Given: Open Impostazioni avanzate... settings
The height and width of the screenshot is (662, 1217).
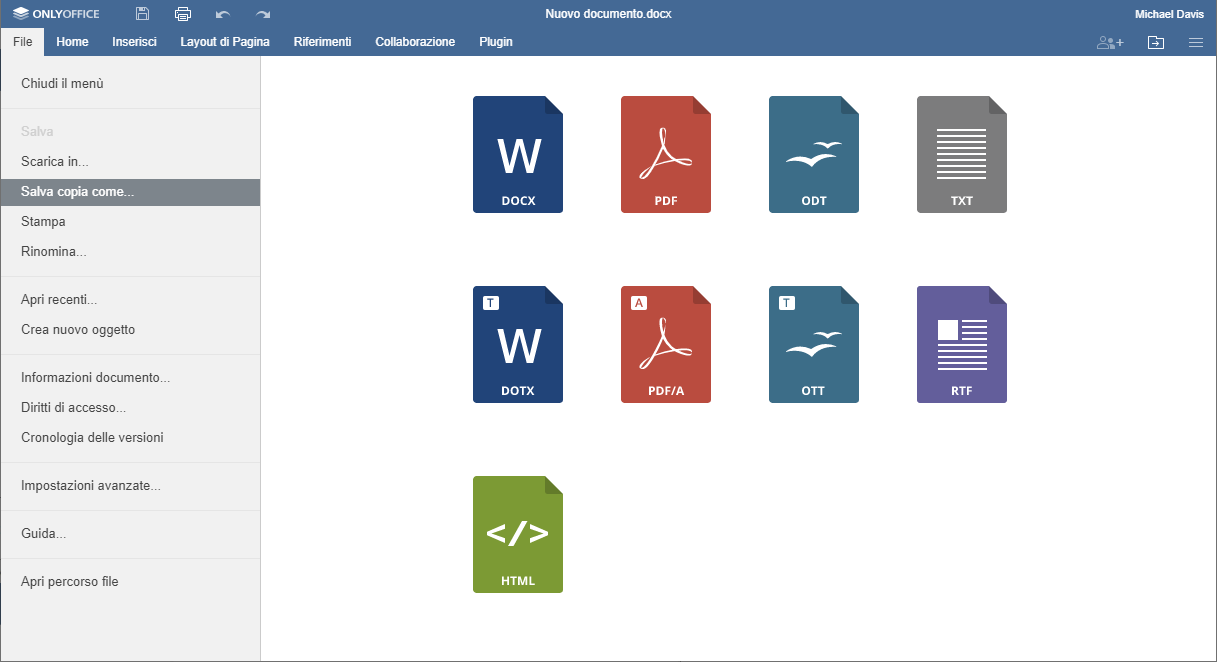Looking at the screenshot, I should (x=91, y=486).
